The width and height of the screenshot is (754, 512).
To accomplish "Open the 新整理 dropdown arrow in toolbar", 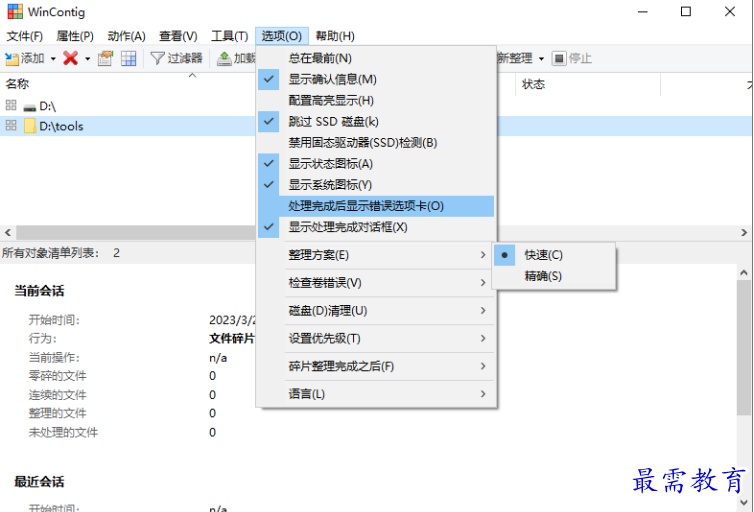I will click(541, 59).
